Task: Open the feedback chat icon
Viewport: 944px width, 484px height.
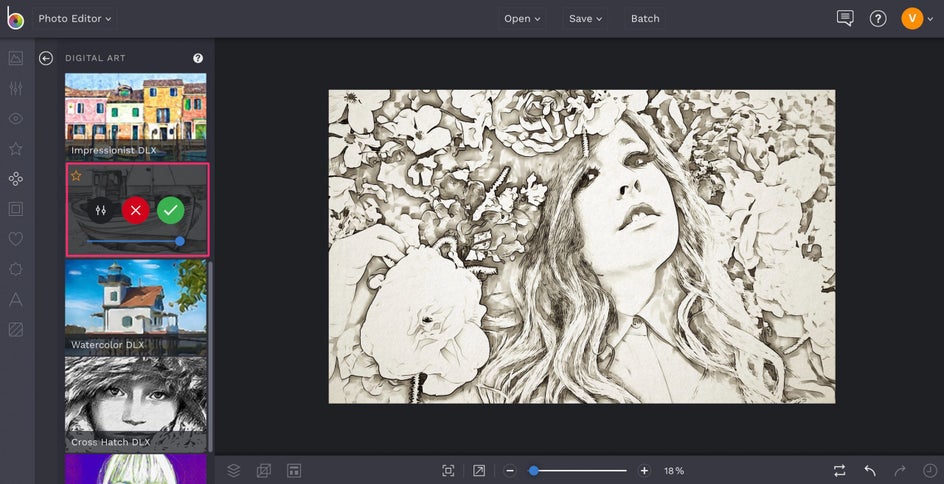Action: point(845,18)
